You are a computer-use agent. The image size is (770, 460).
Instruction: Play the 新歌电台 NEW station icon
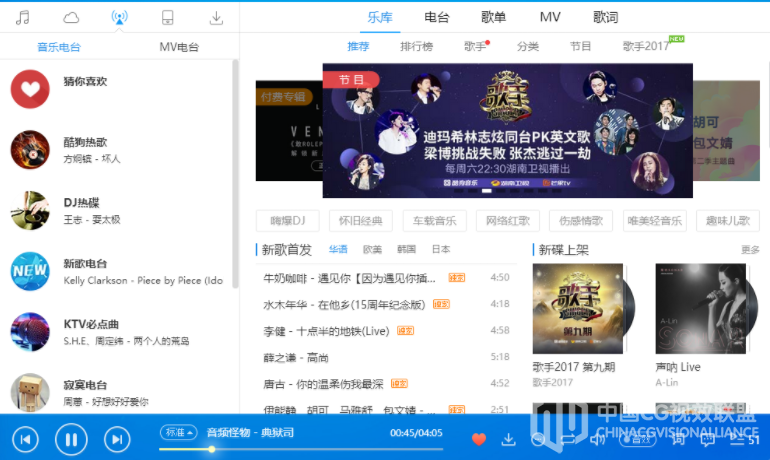point(30,271)
